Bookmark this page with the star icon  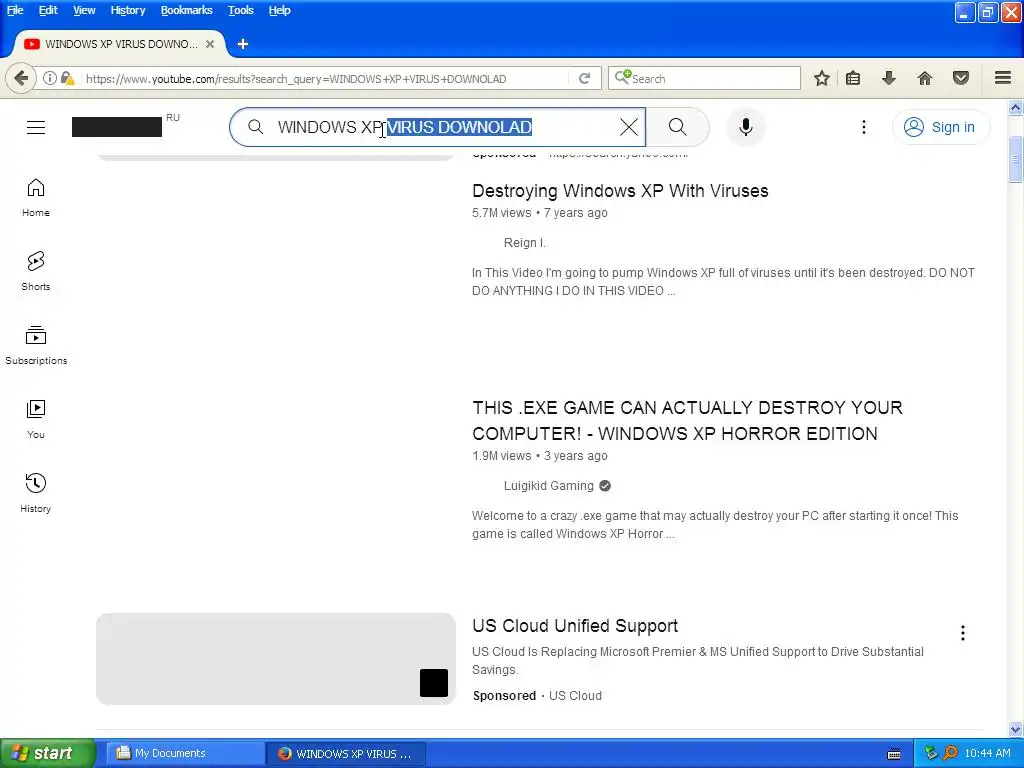[822, 78]
